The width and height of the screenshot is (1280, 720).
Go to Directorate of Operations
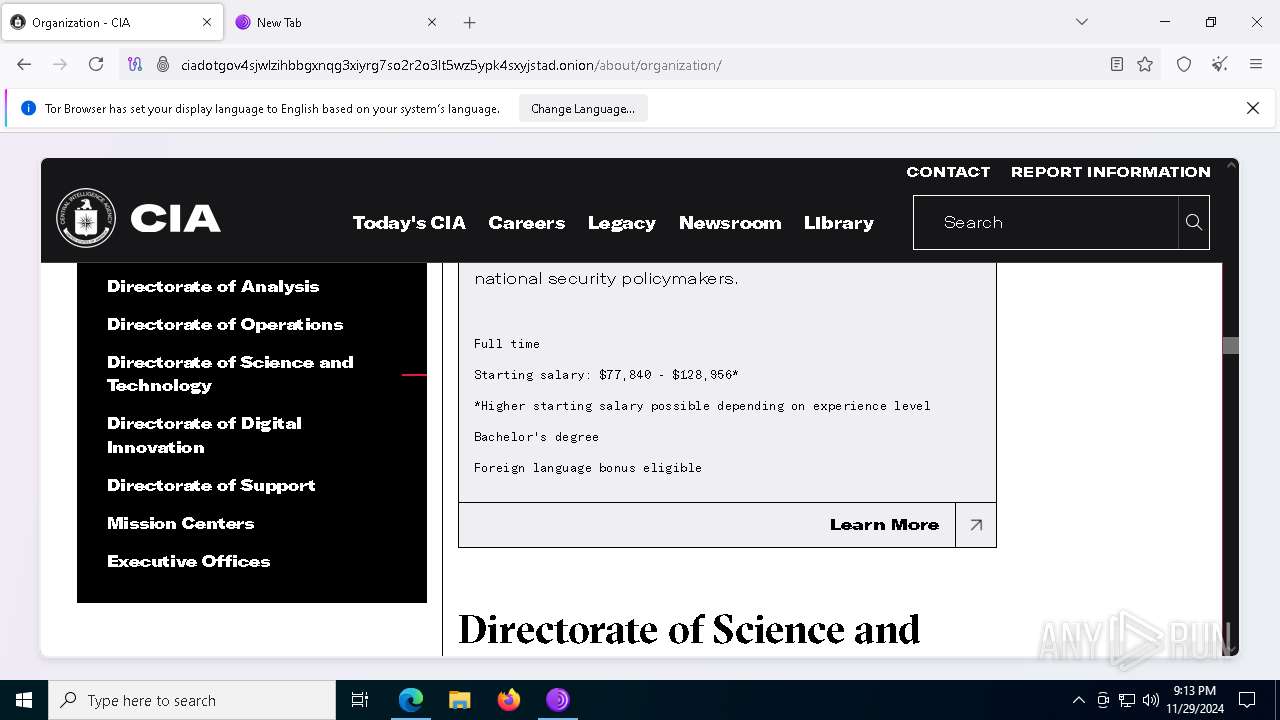[x=225, y=324]
